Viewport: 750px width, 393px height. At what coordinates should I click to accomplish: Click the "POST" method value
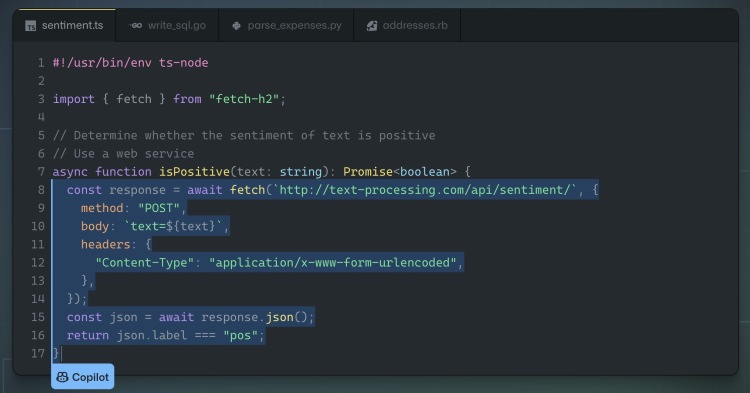[x=159, y=208]
